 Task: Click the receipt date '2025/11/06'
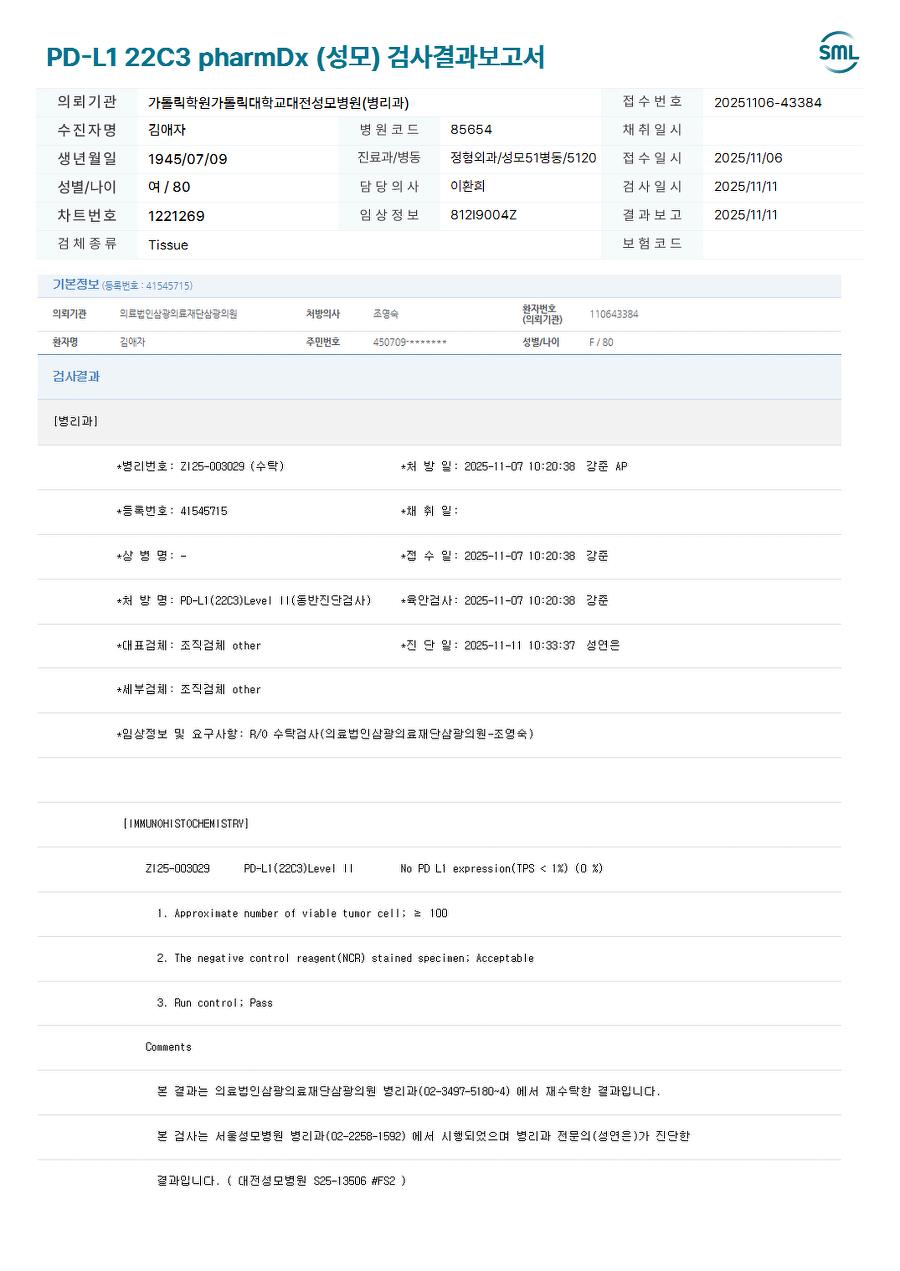click(x=748, y=158)
